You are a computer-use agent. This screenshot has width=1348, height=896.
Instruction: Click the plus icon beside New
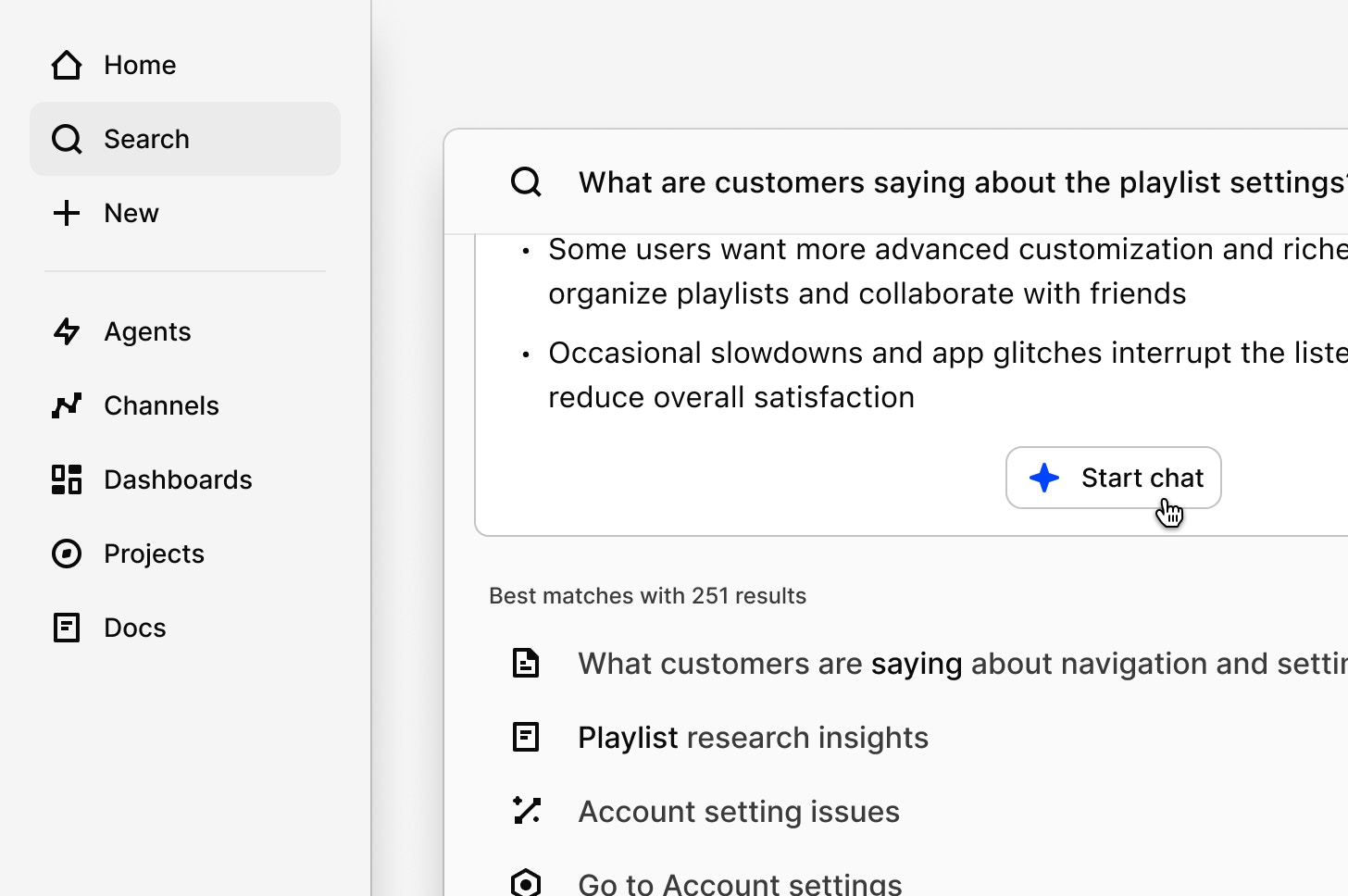tap(67, 213)
